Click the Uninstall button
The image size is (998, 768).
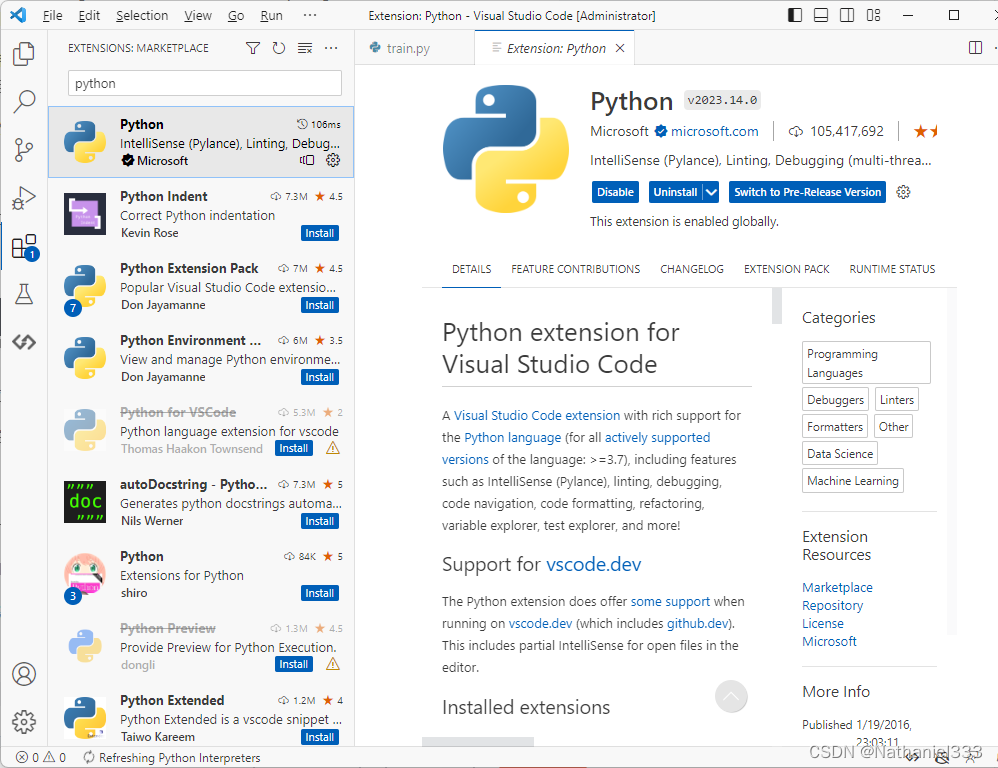coord(675,192)
